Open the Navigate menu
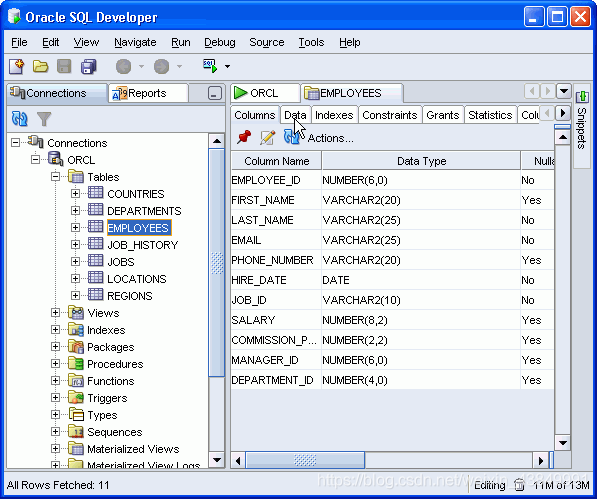The image size is (597, 499). [135, 42]
